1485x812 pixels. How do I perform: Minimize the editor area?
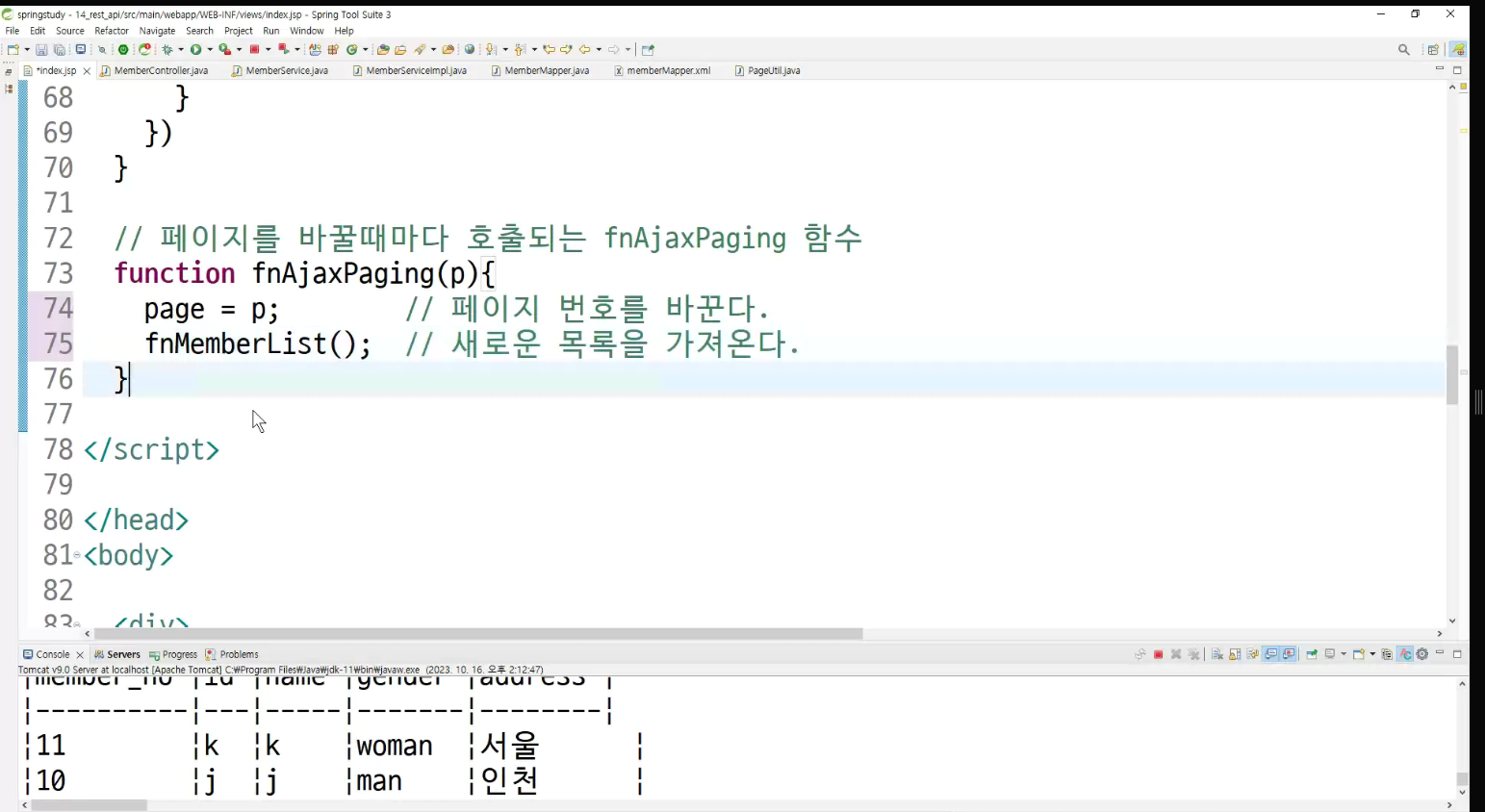coord(1440,69)
